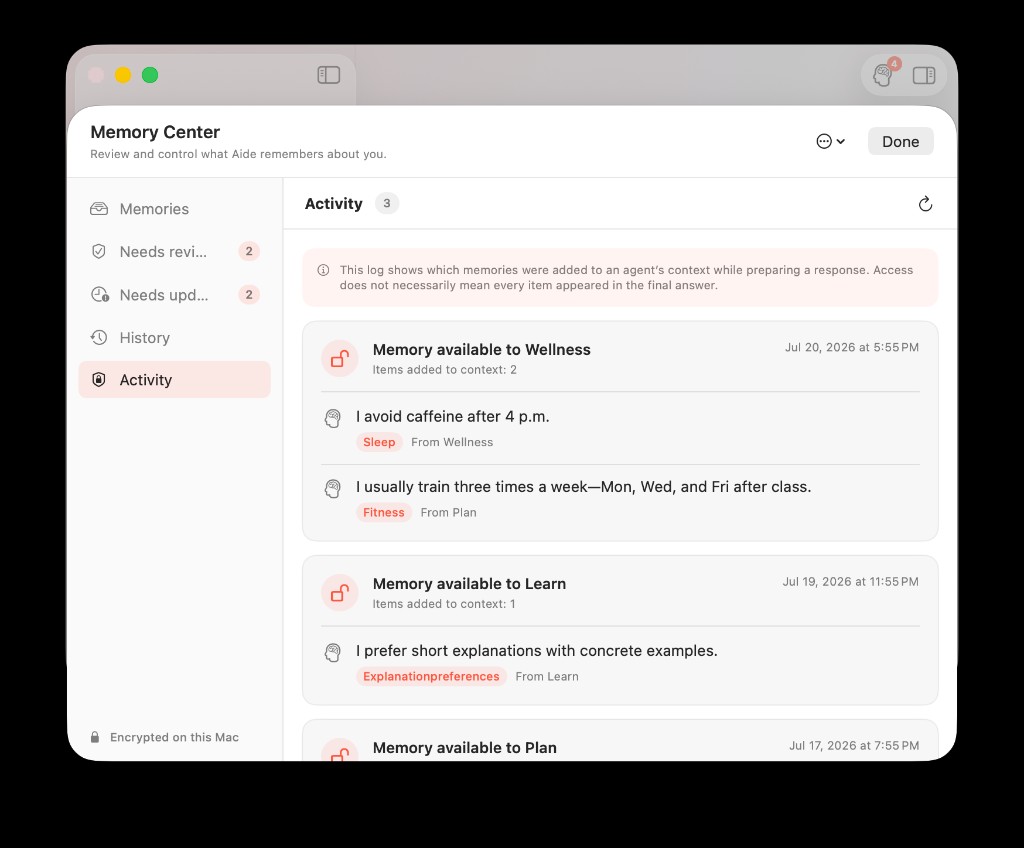The image size is (1024, 848).
Task: Open the ellipsis more options menu
Action: 831,141
